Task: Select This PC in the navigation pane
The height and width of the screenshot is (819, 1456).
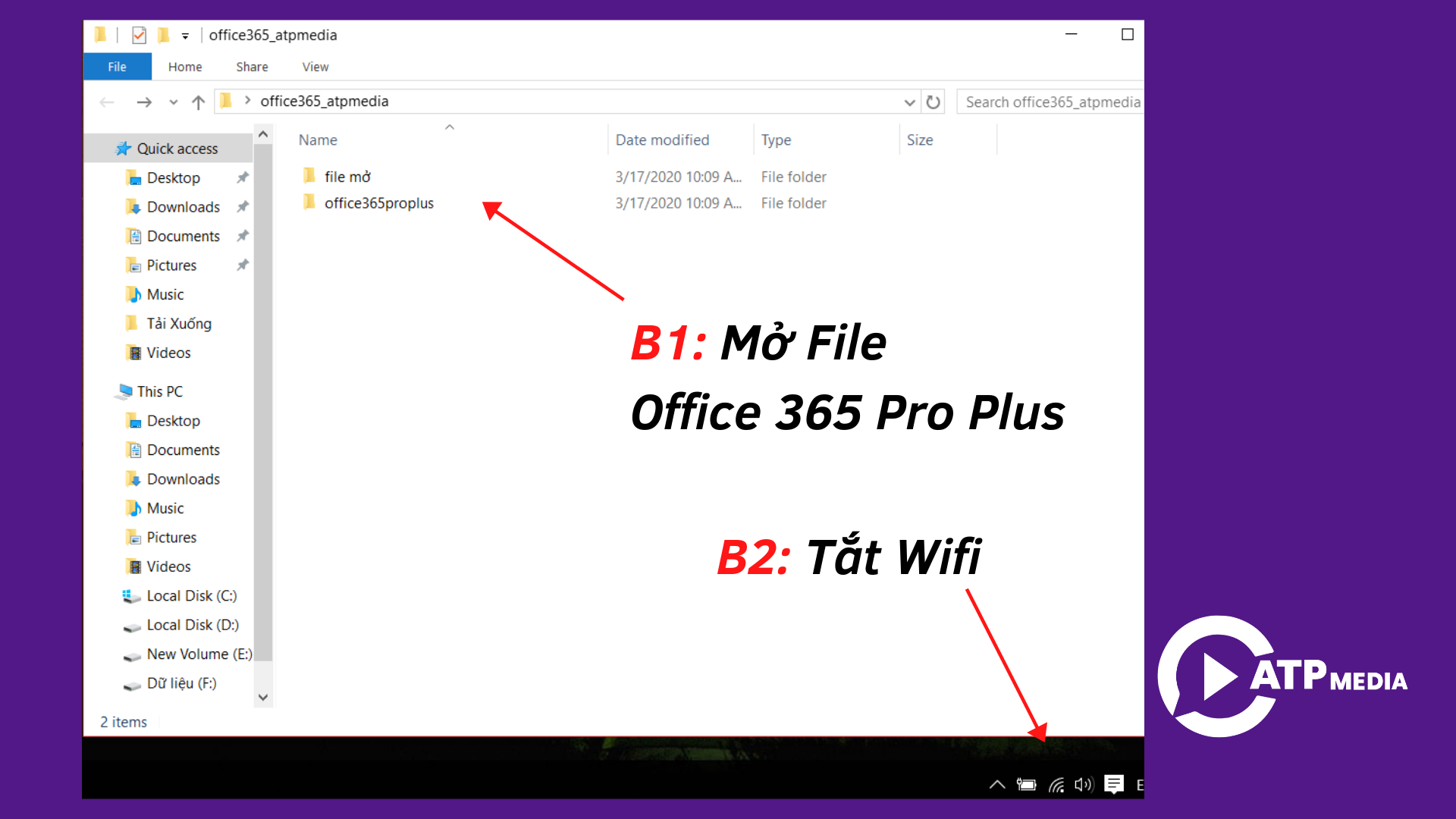Action: [159, 391]
